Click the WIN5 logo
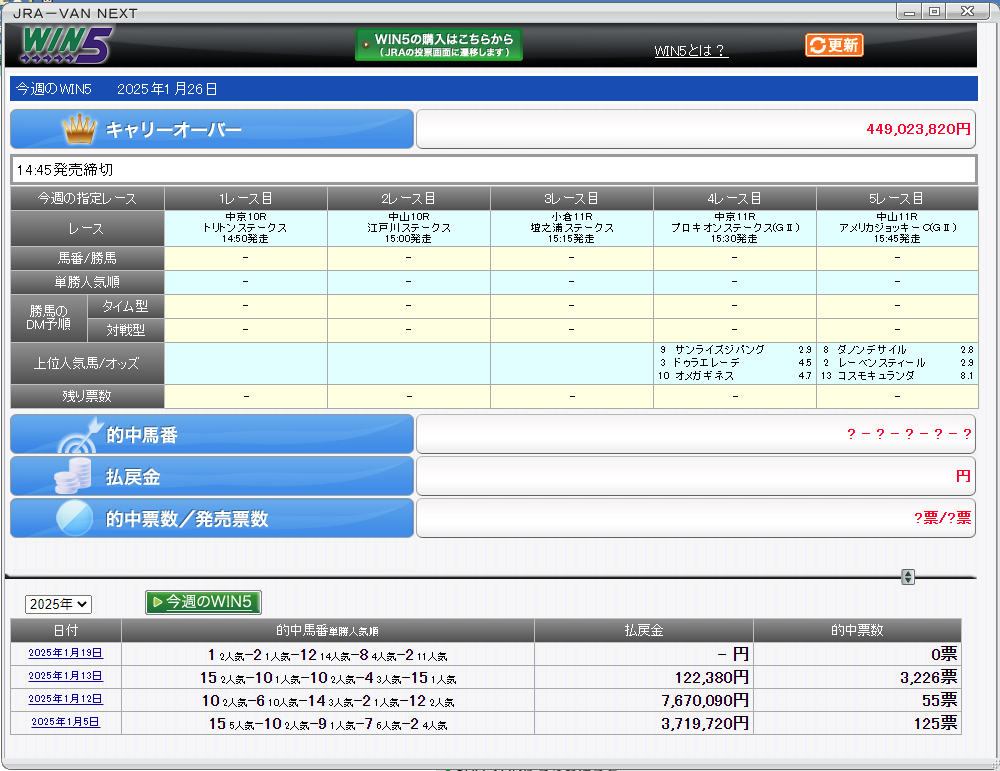Image resolution: width=1000 pixels, height=771 pixels. point(66,45)
